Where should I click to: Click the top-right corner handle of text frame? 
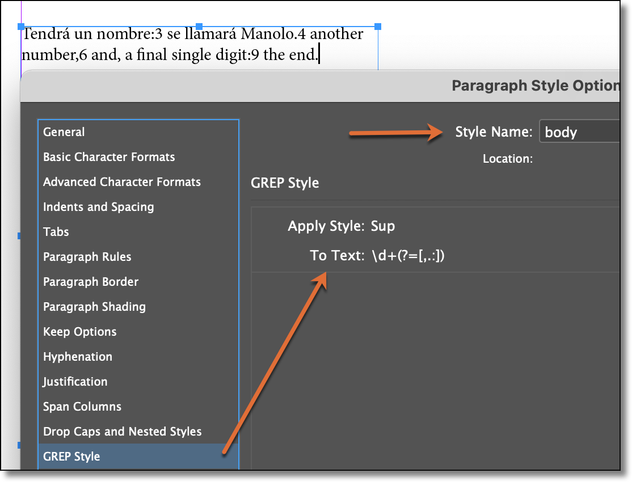tap(377, 26)
